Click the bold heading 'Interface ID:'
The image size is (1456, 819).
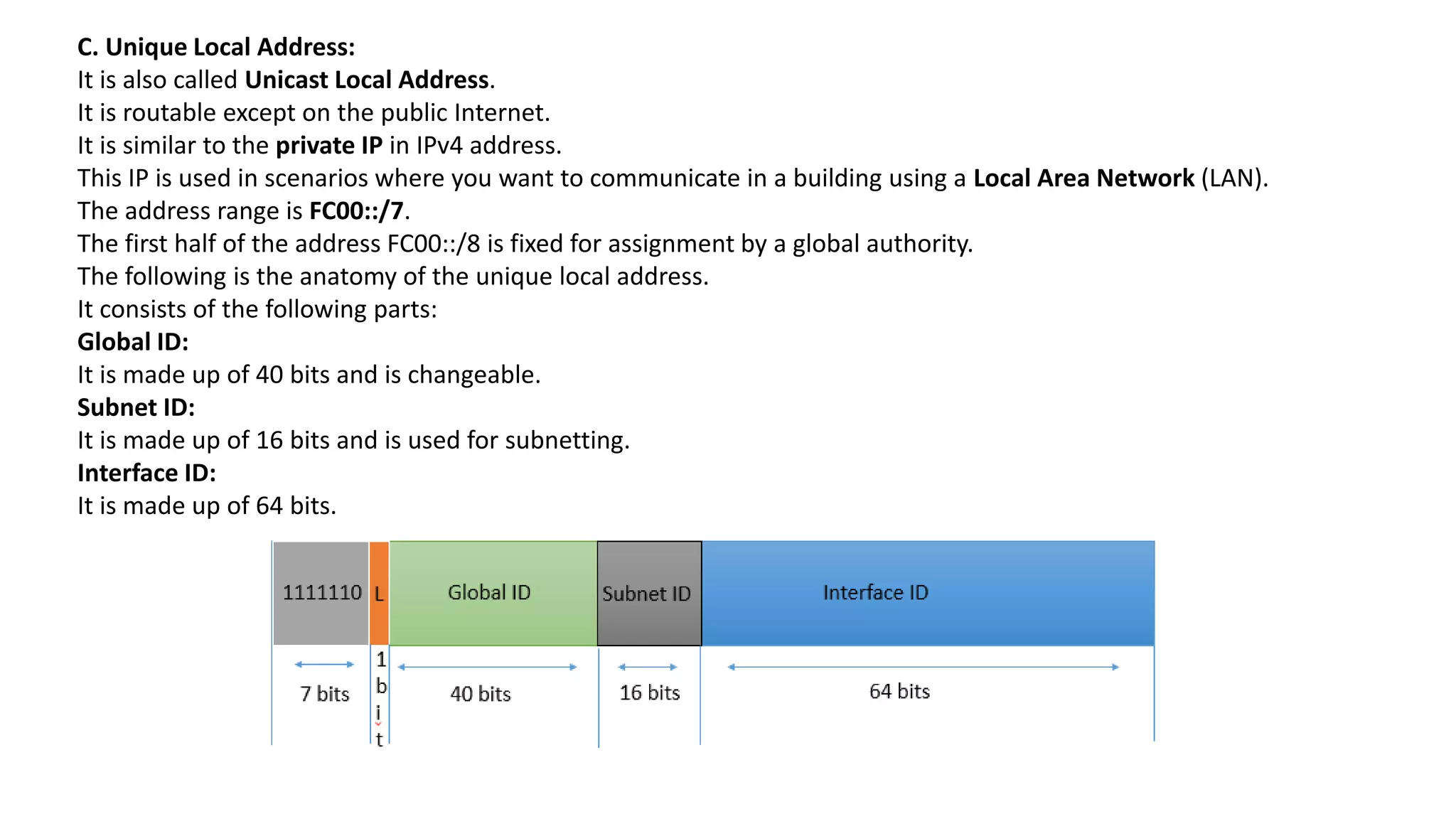(146, 473)
